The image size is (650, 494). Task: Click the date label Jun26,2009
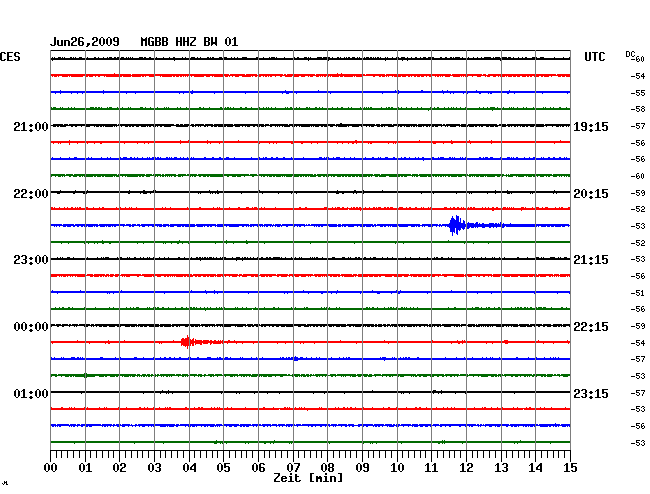pos(85,42)
